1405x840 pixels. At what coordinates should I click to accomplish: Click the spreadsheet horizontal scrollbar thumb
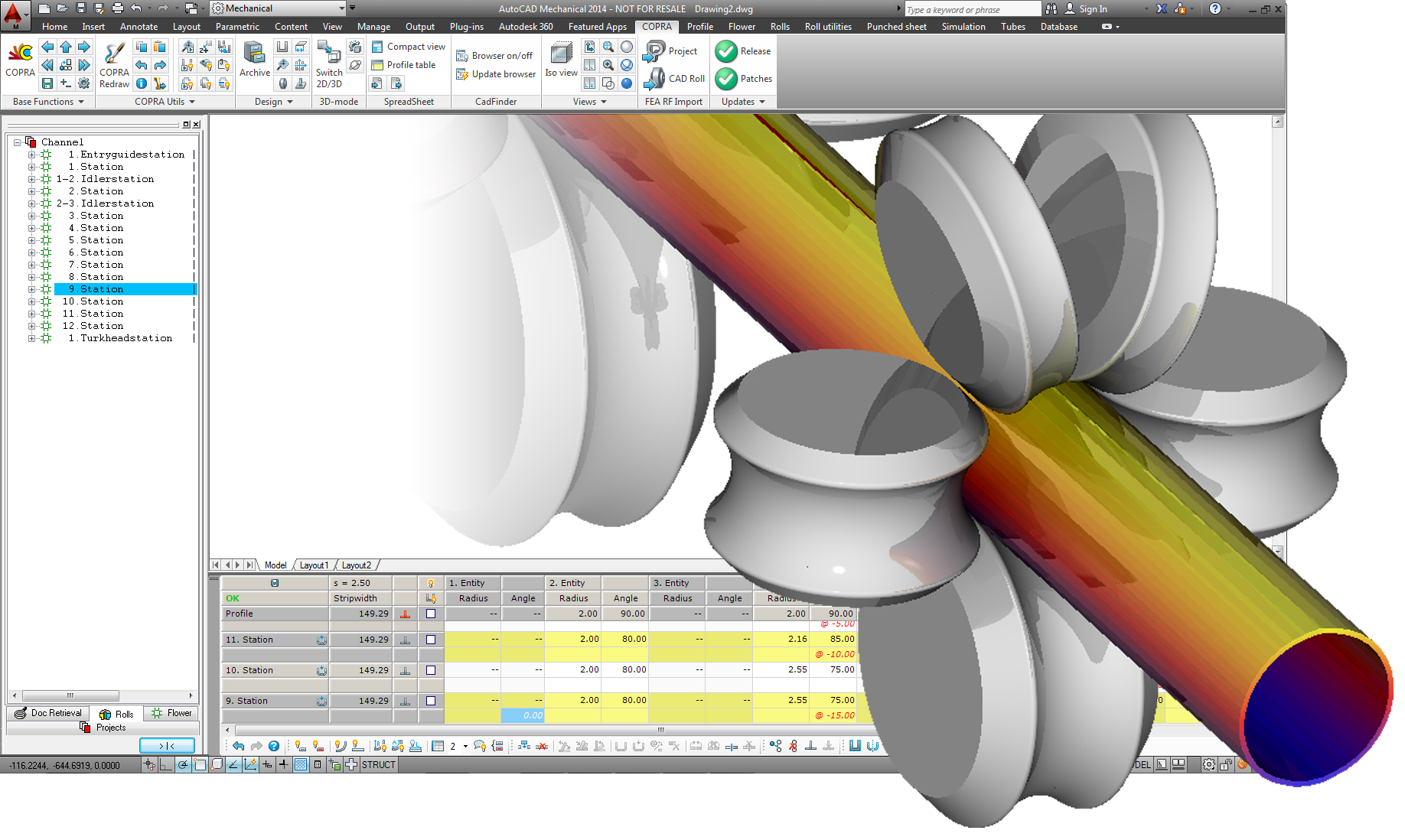click(660, 730)
